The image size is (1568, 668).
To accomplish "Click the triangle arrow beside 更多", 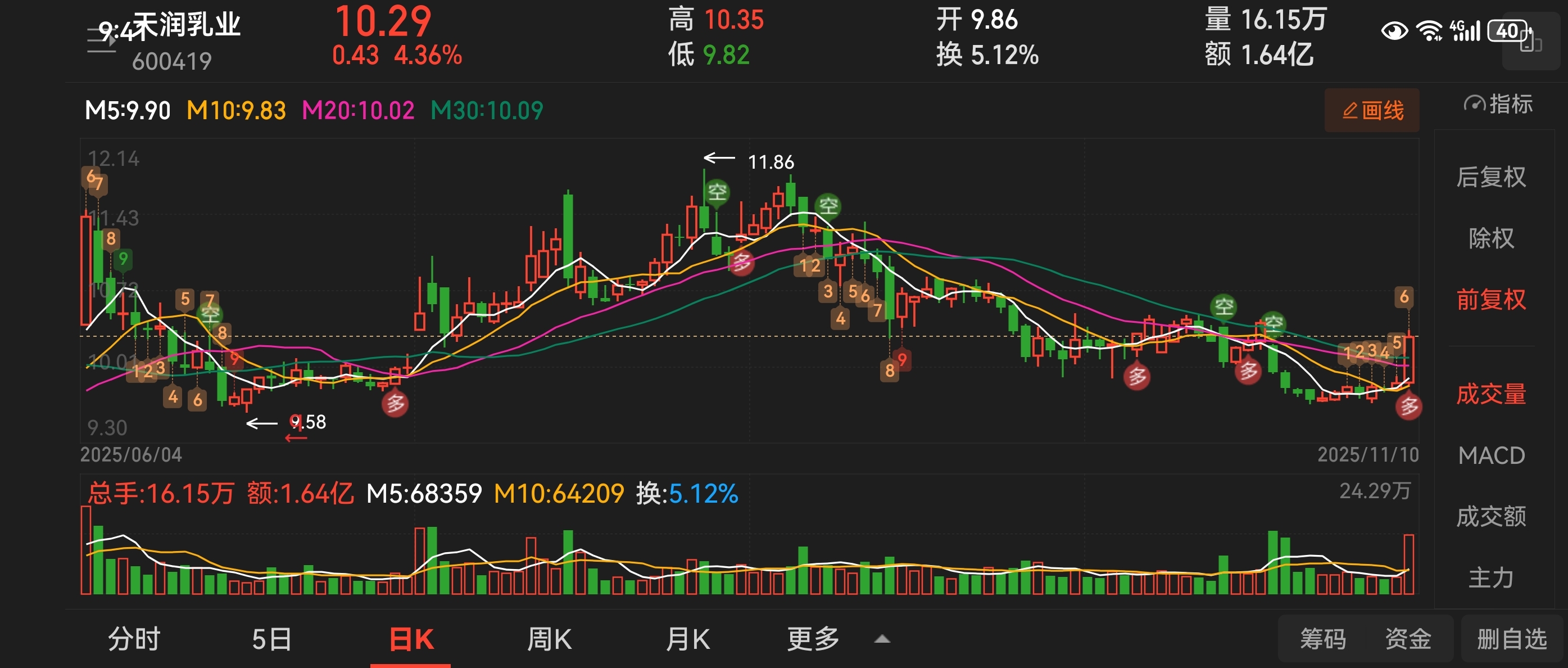I will (x=882, y=639).
